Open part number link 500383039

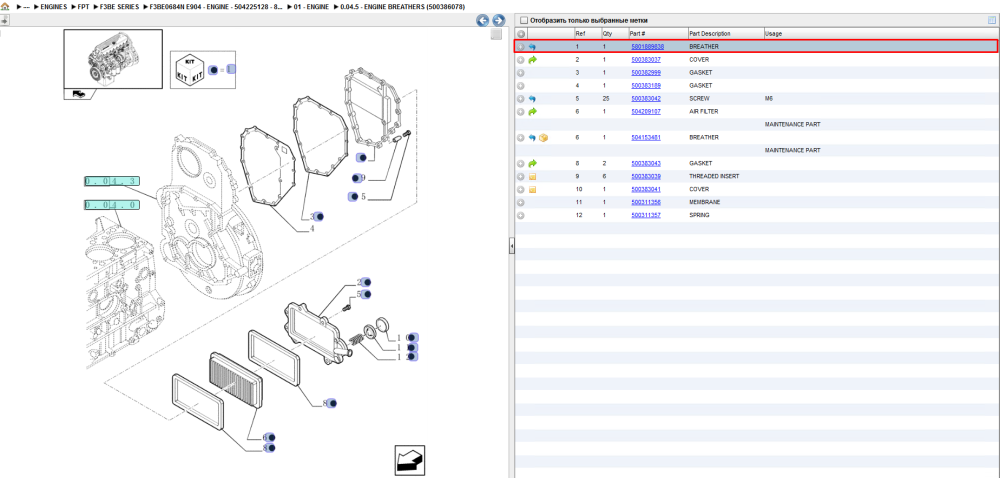646,176
